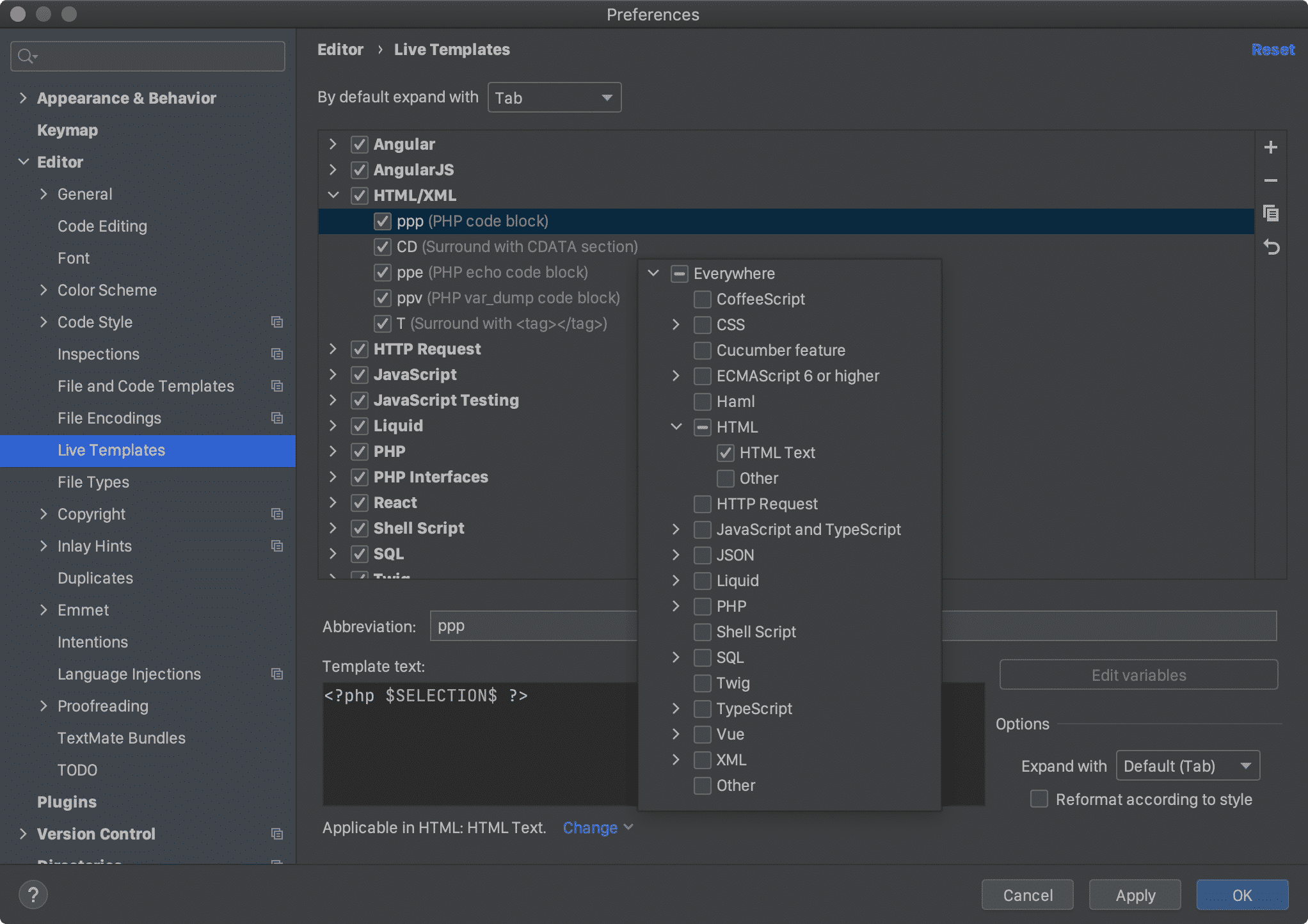
Task: Open Code Editing settings
Action: tap(102, 226)
